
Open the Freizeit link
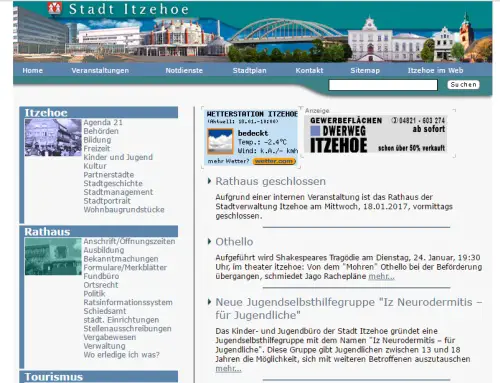[97, 148]
